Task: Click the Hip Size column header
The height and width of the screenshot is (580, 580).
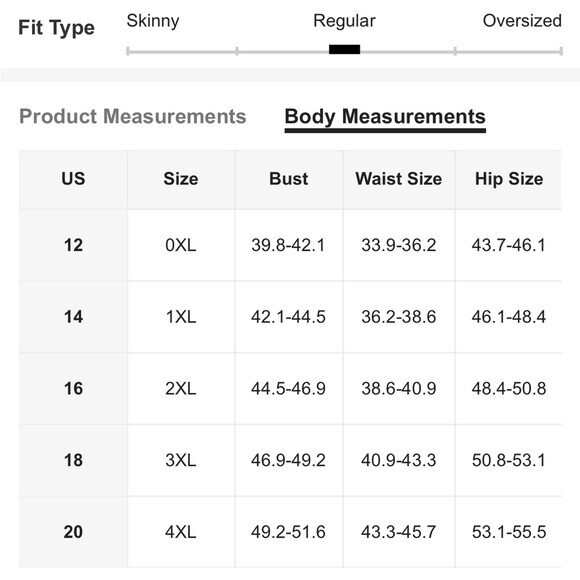Action: pos(509,179)
